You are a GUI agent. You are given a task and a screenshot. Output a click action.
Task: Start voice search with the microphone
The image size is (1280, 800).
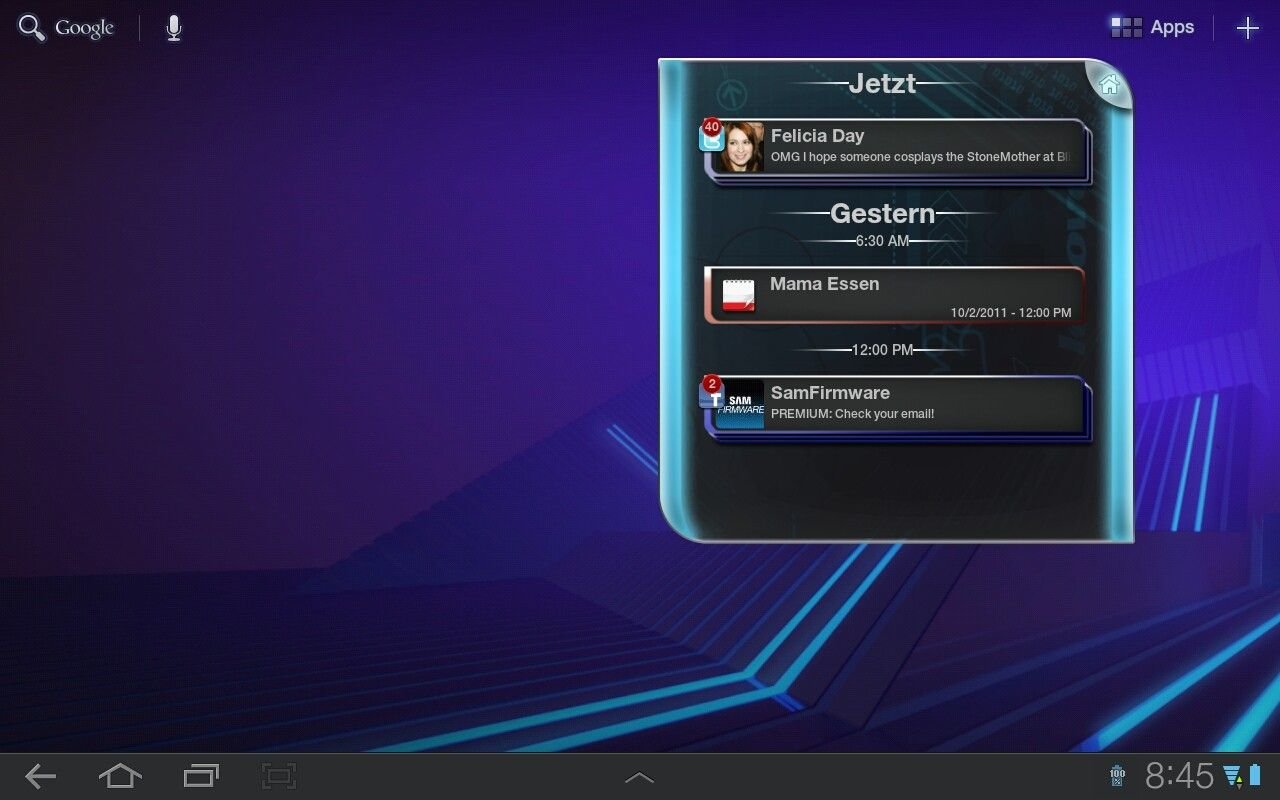[x=174, y=28]
